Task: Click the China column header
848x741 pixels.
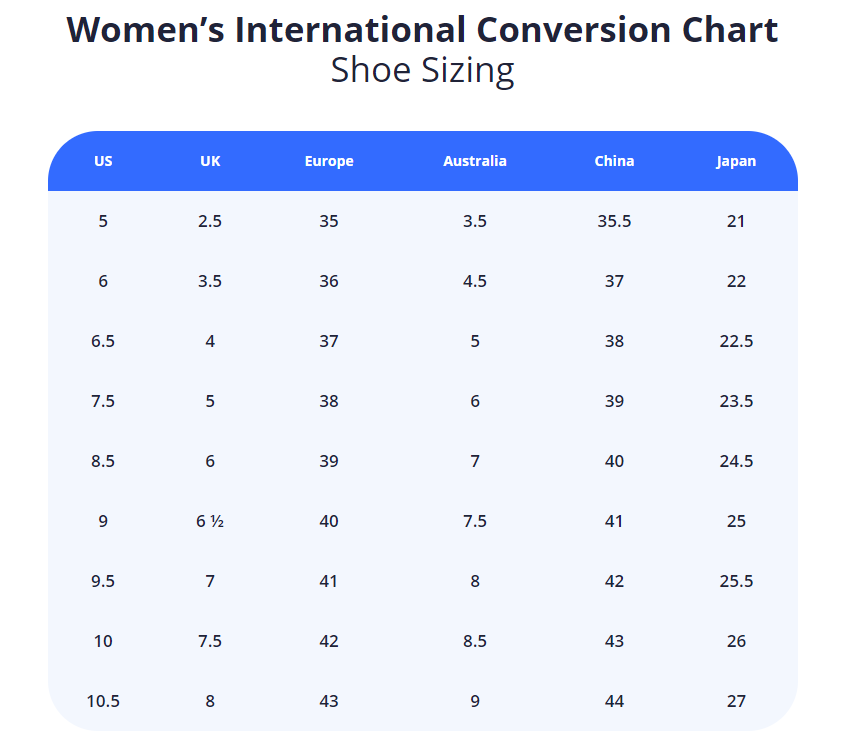Action: [x=614, y=161]
